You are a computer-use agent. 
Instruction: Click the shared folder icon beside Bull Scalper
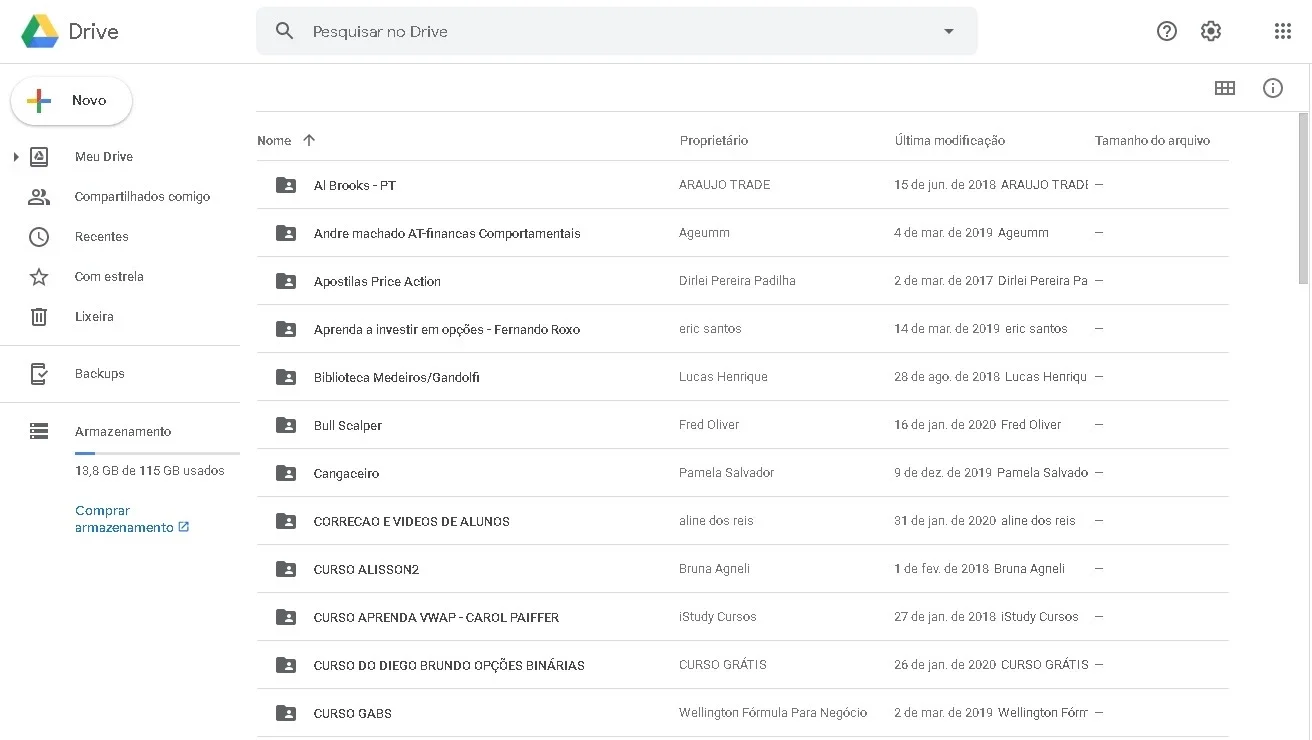point(286,425)
